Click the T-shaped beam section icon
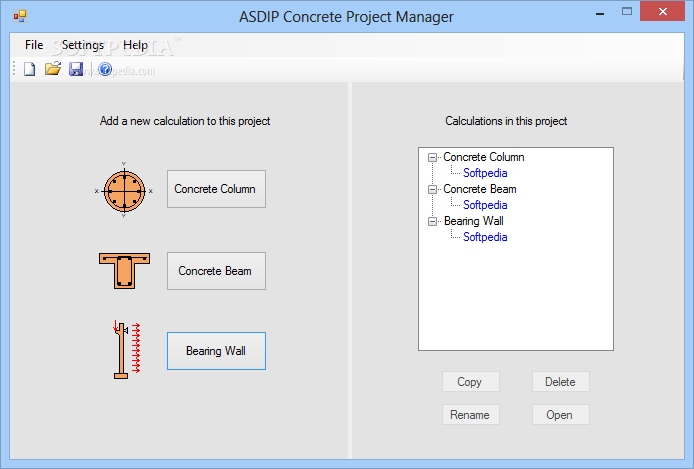694x469 pixels. click(x=124, y=271)
